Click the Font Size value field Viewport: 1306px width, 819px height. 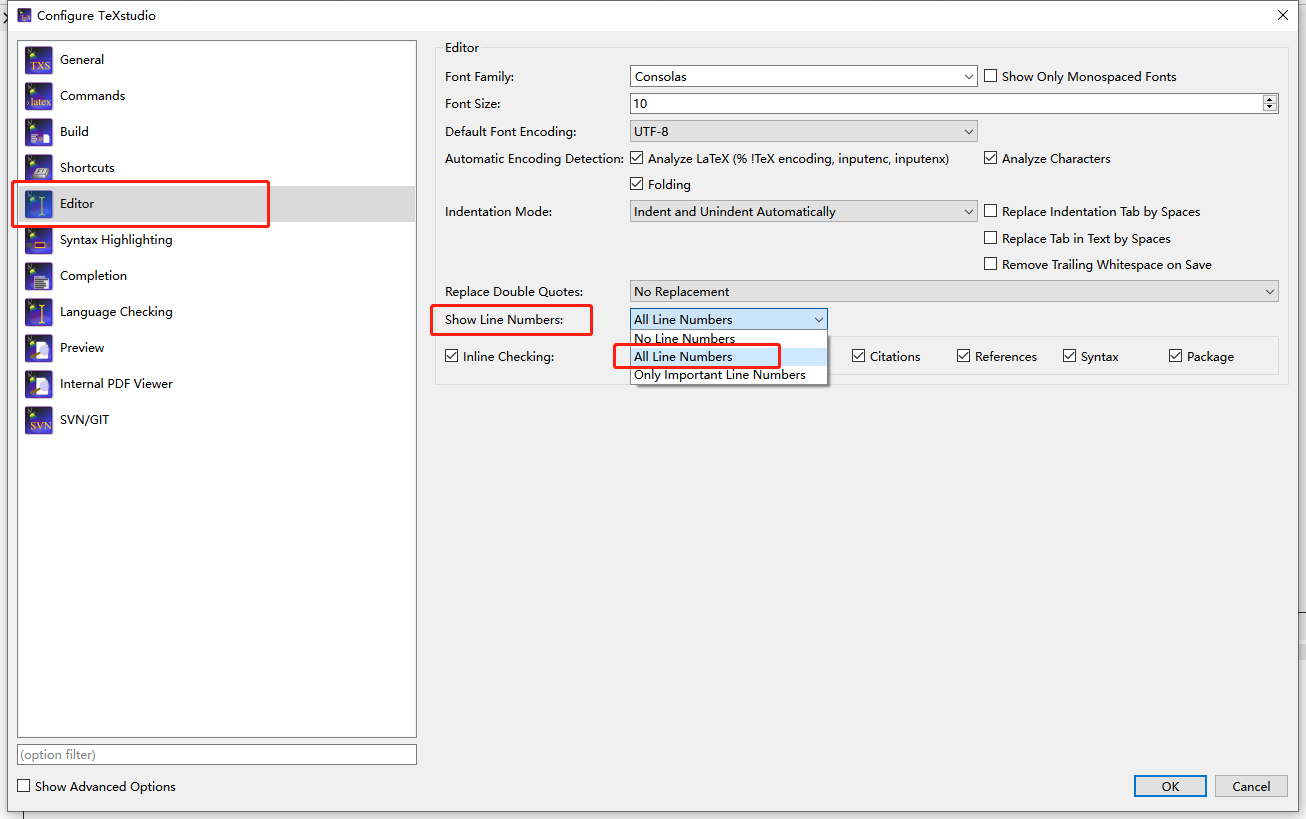[x=946, y=103]
